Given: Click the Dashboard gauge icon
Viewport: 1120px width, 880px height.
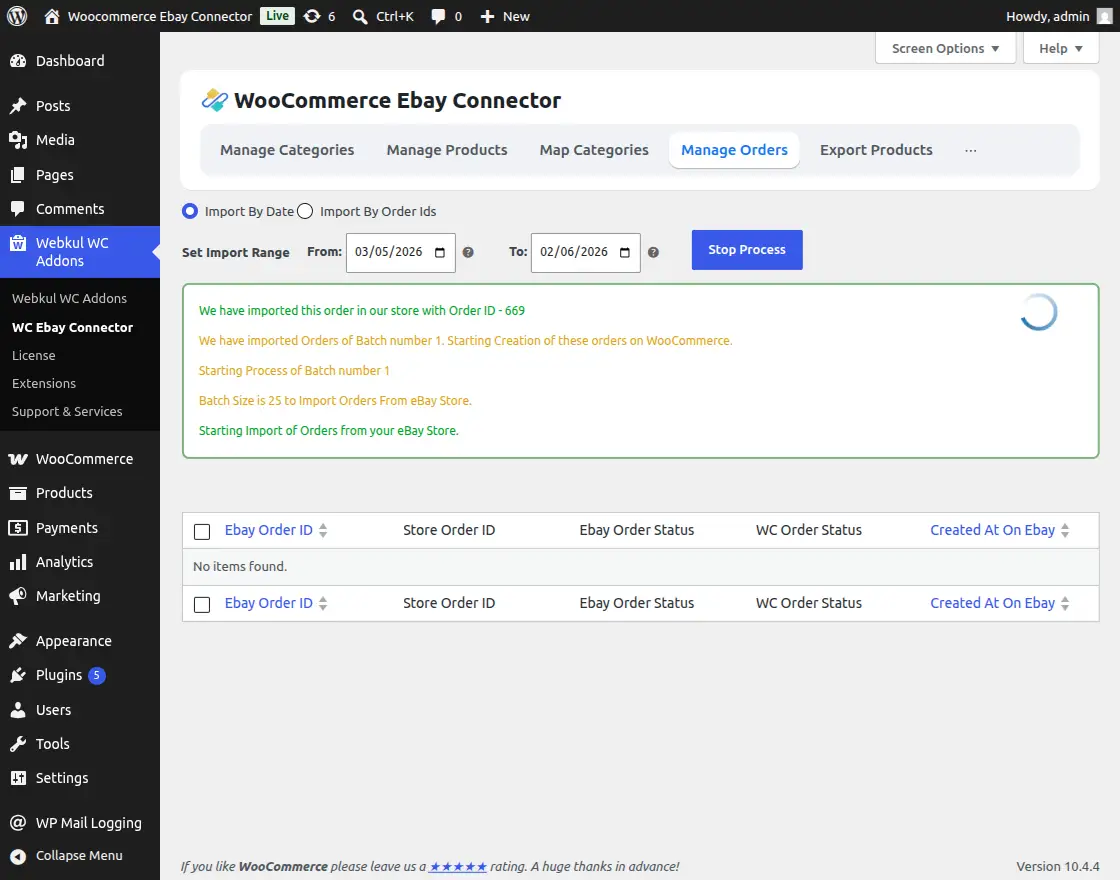Looking at the screenshot, I should tap(19, 61).
